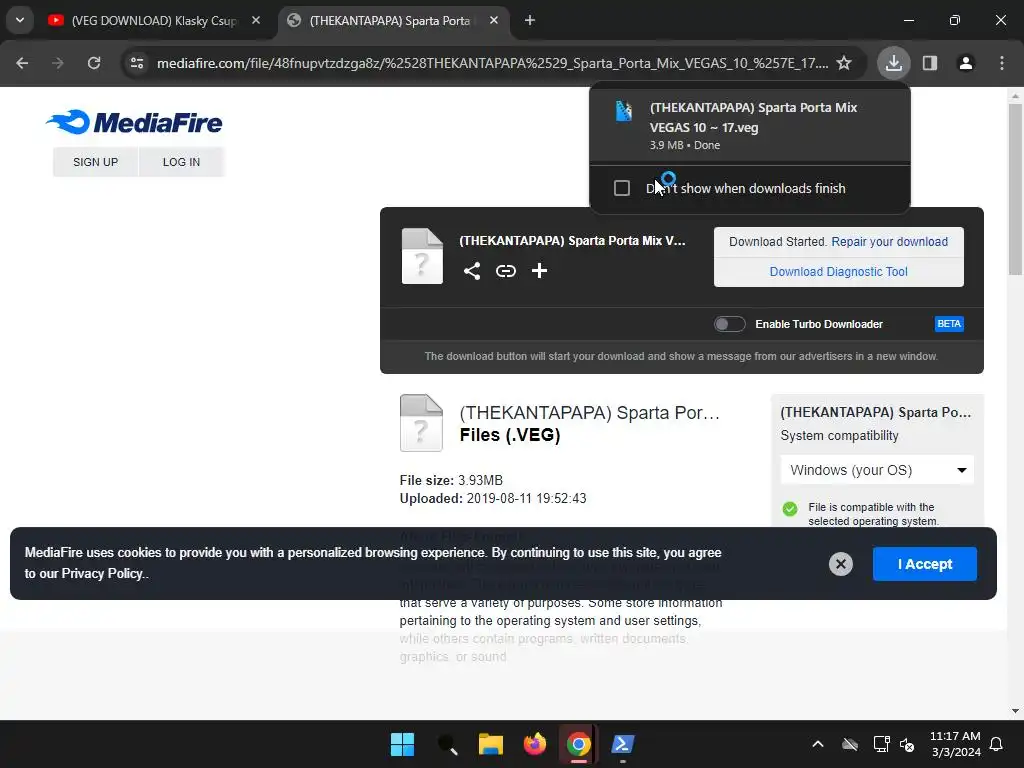Click the Chrome taskbar icon
Image resolution: width=1024 pixels, height=768 pixels.
(x=579, y=744)
